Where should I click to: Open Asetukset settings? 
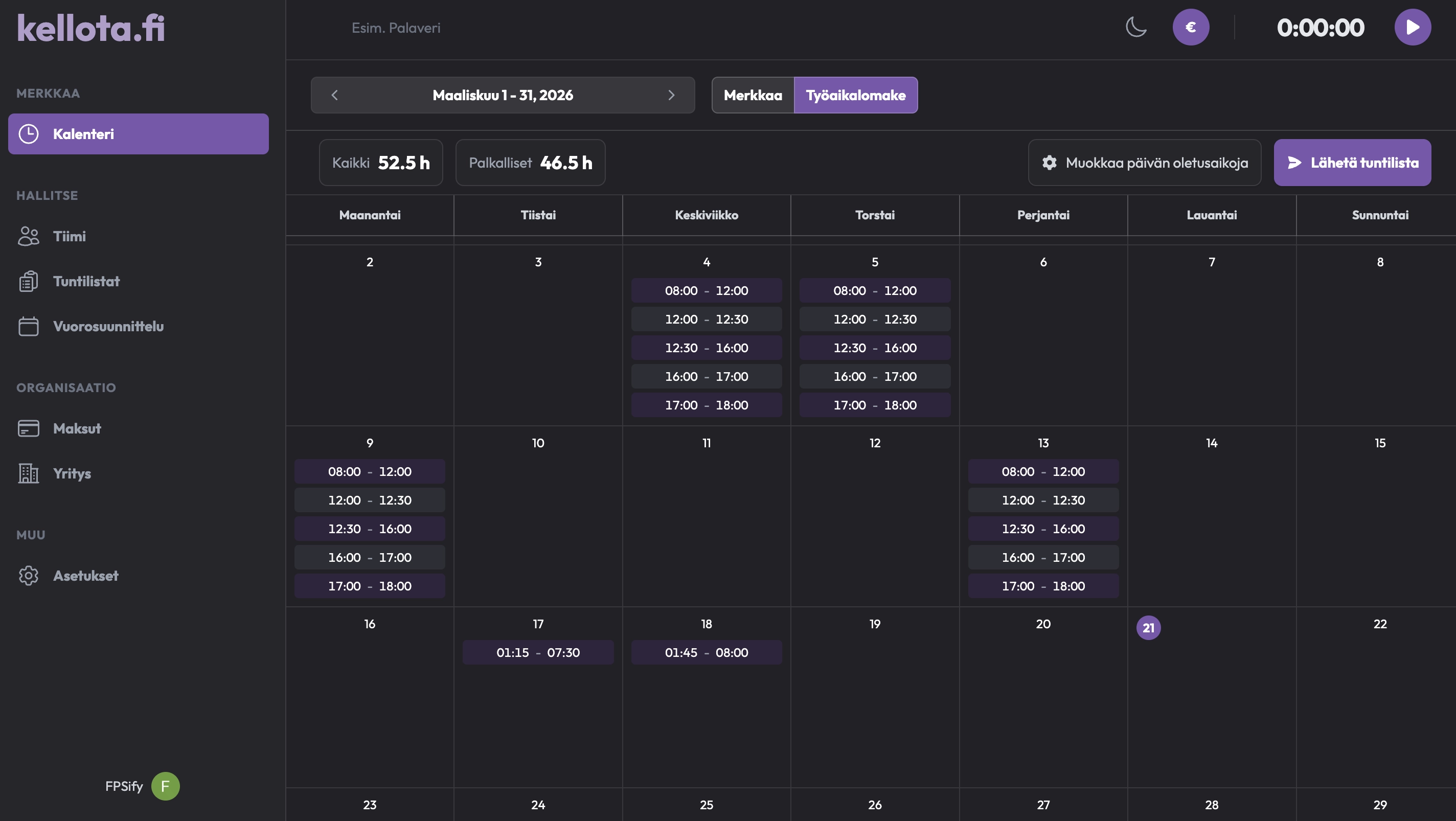click(x=85, y=575)
